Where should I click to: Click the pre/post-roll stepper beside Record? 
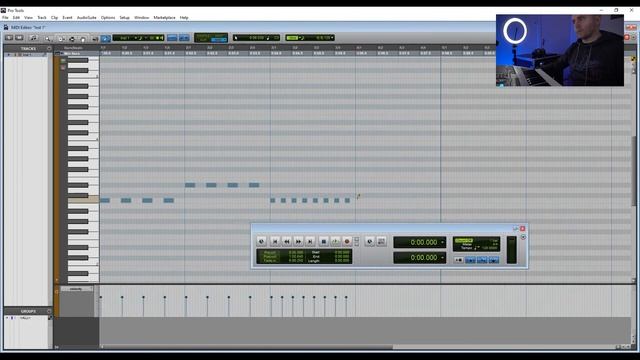tap(357, 242)
